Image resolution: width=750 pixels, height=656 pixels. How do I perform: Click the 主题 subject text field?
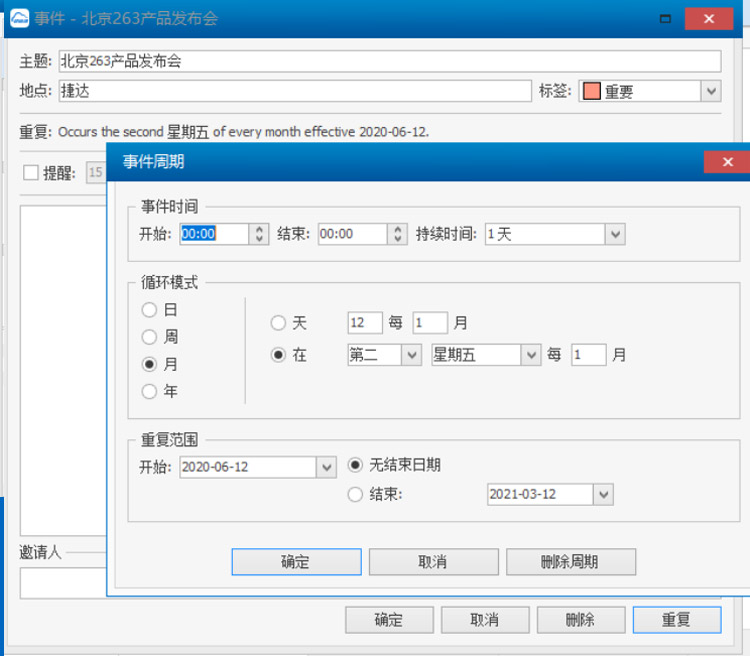tap(389, 61)
